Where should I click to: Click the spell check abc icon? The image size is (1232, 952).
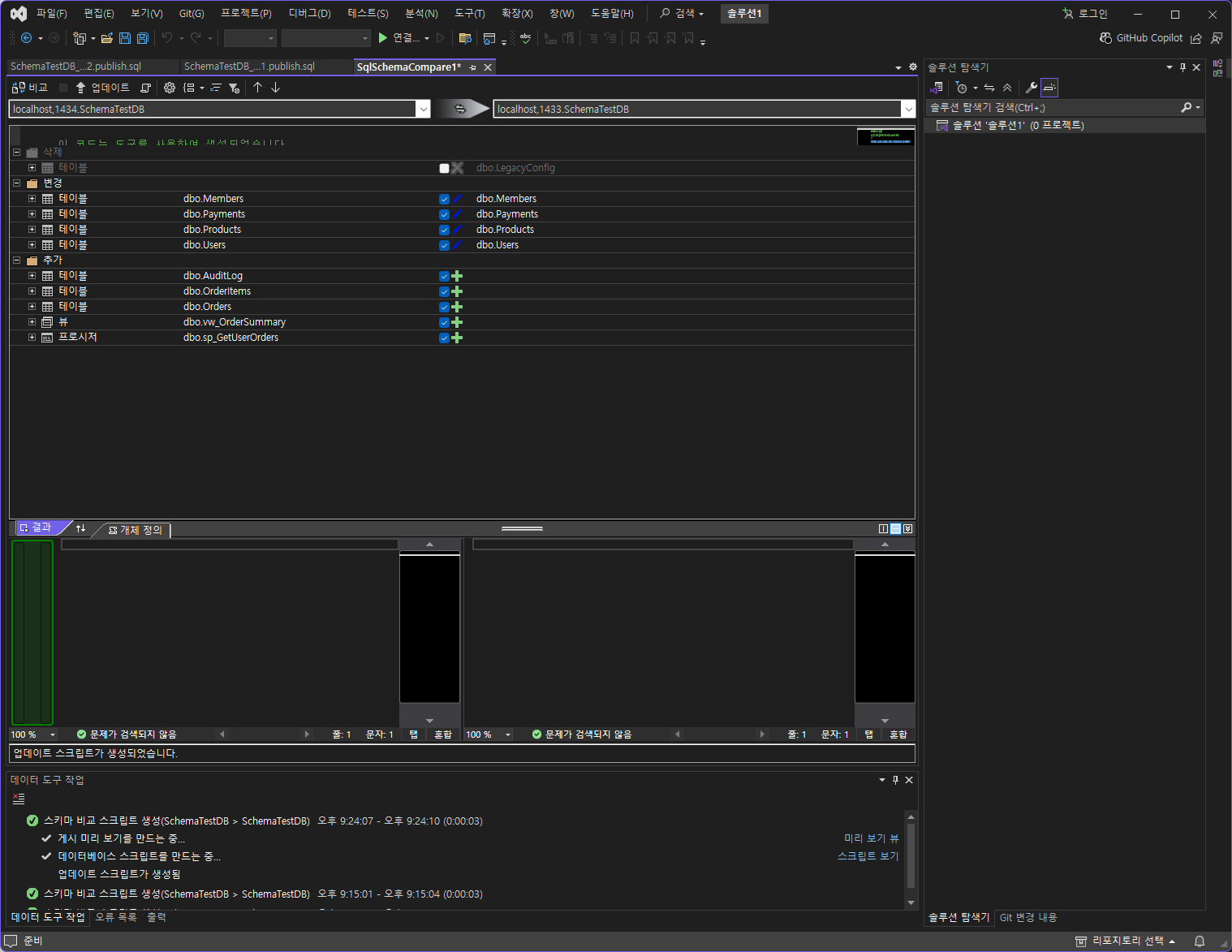pos(526,38)
